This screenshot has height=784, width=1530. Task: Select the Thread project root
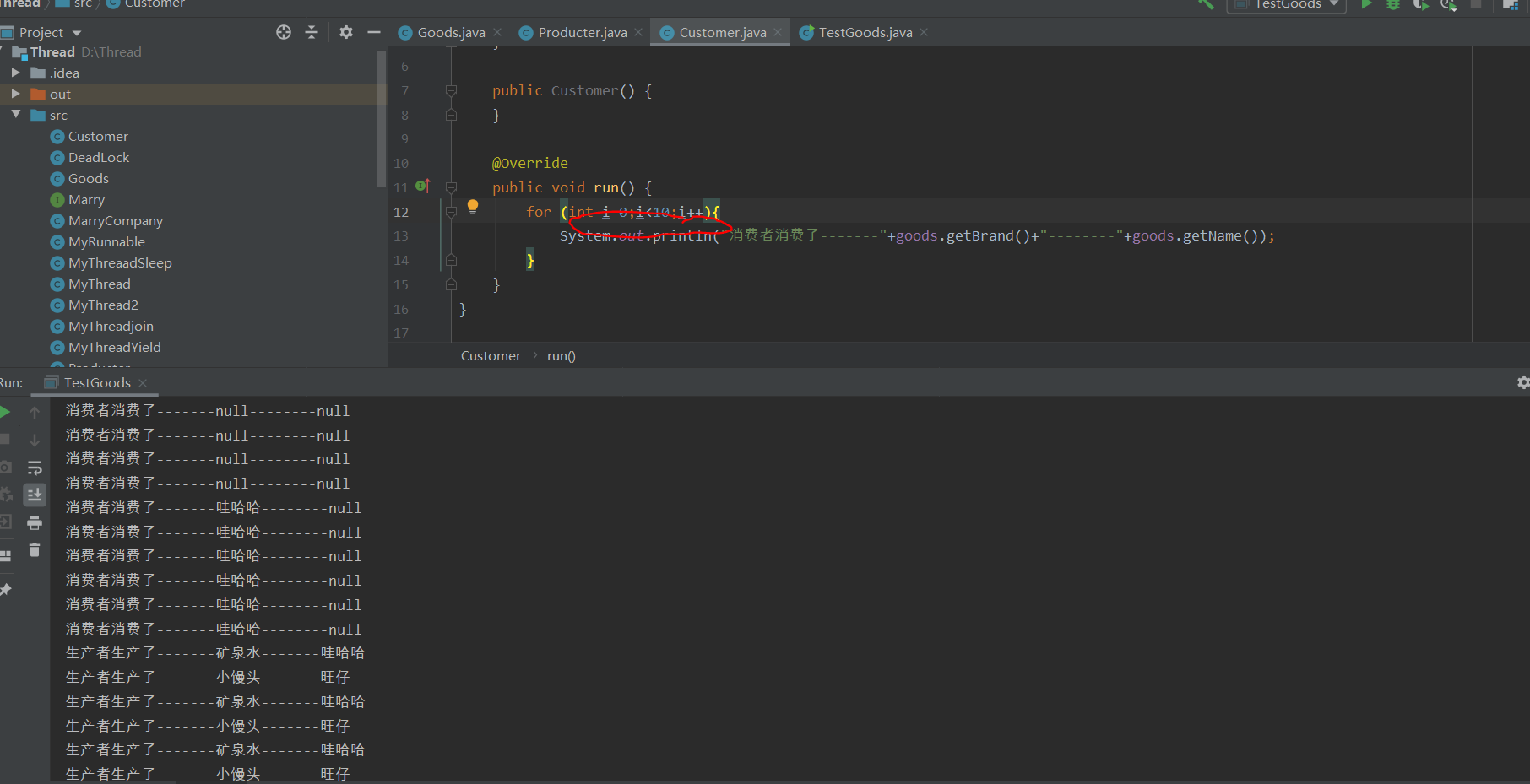pos(52,51)
